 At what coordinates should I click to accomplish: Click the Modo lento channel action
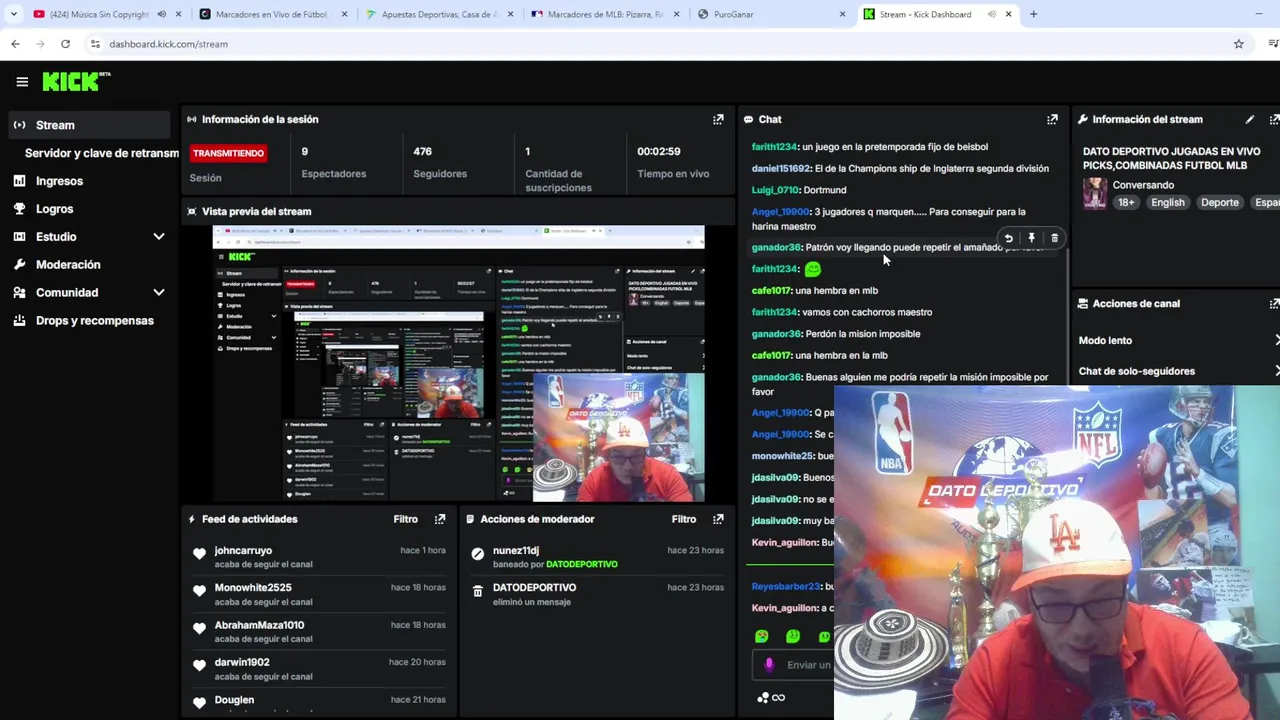[x=1104, y=341]
